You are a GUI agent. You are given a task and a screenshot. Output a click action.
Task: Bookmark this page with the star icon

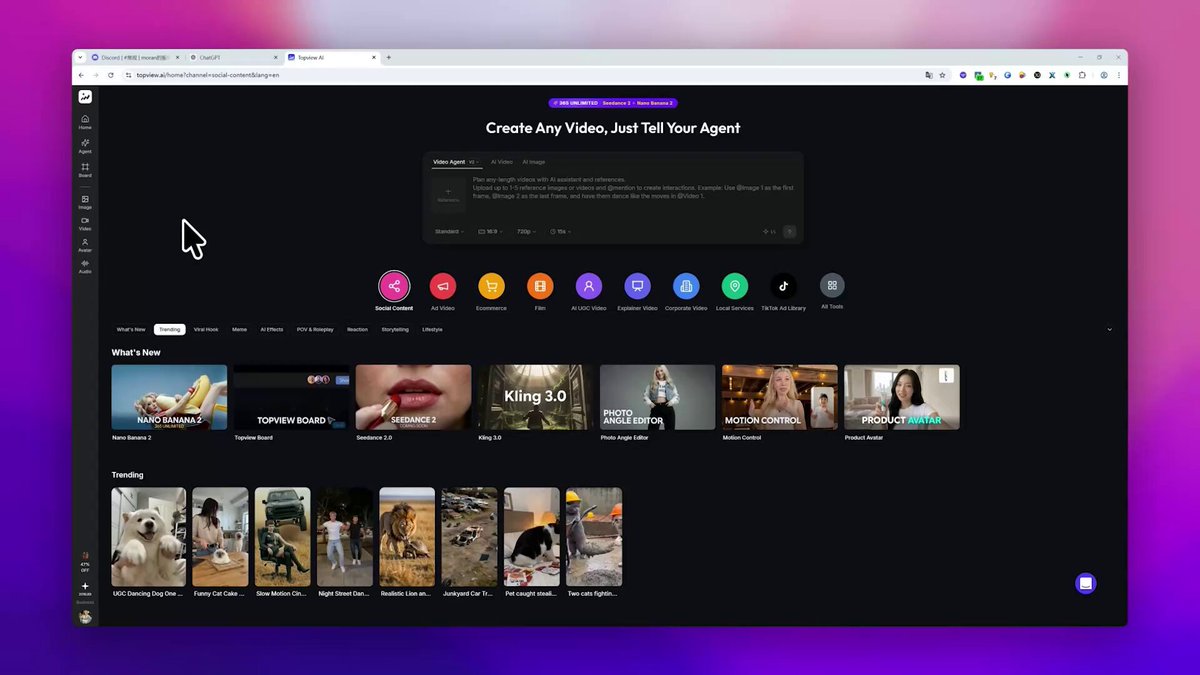942,75
